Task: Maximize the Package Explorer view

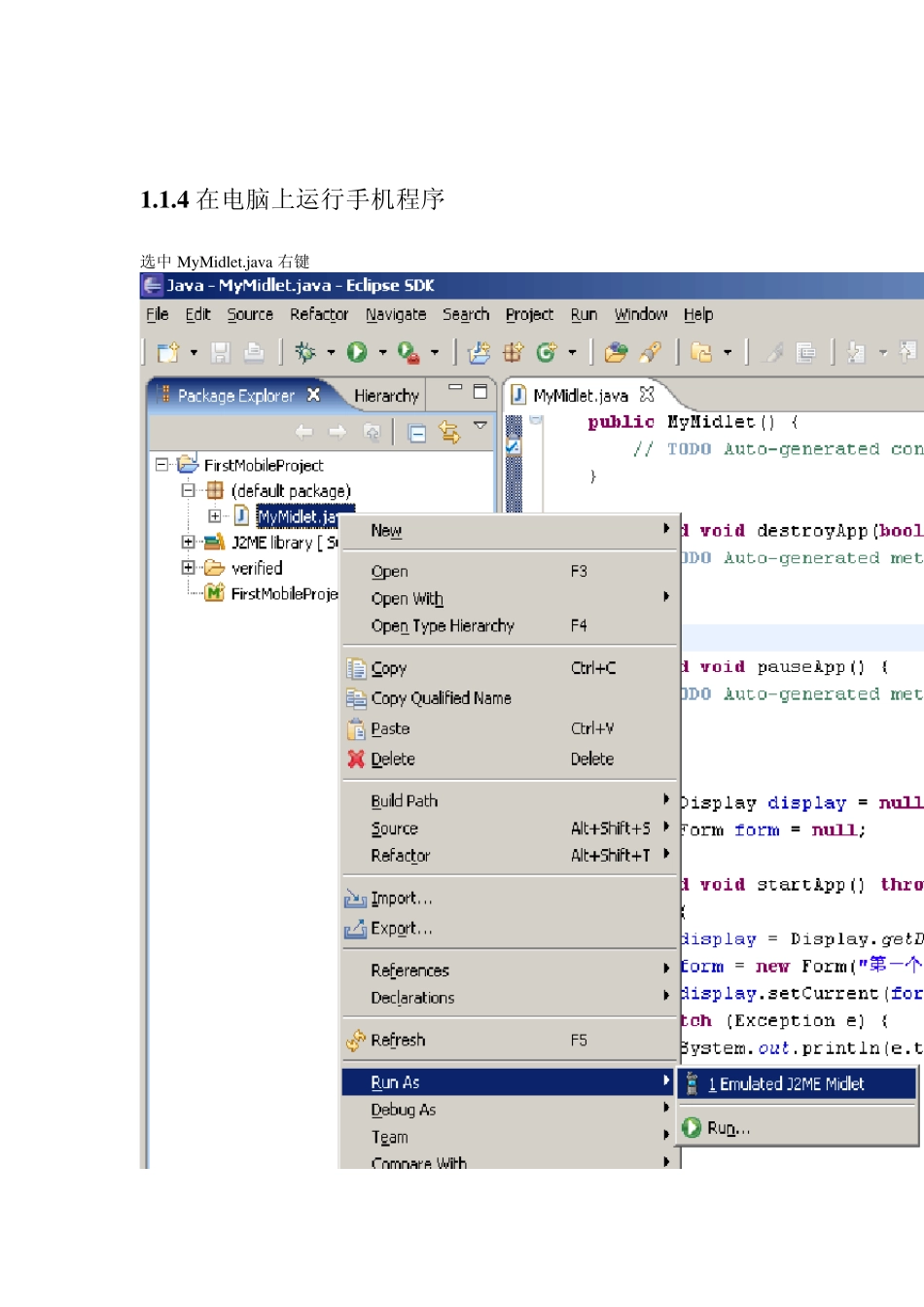Action: 480,392
